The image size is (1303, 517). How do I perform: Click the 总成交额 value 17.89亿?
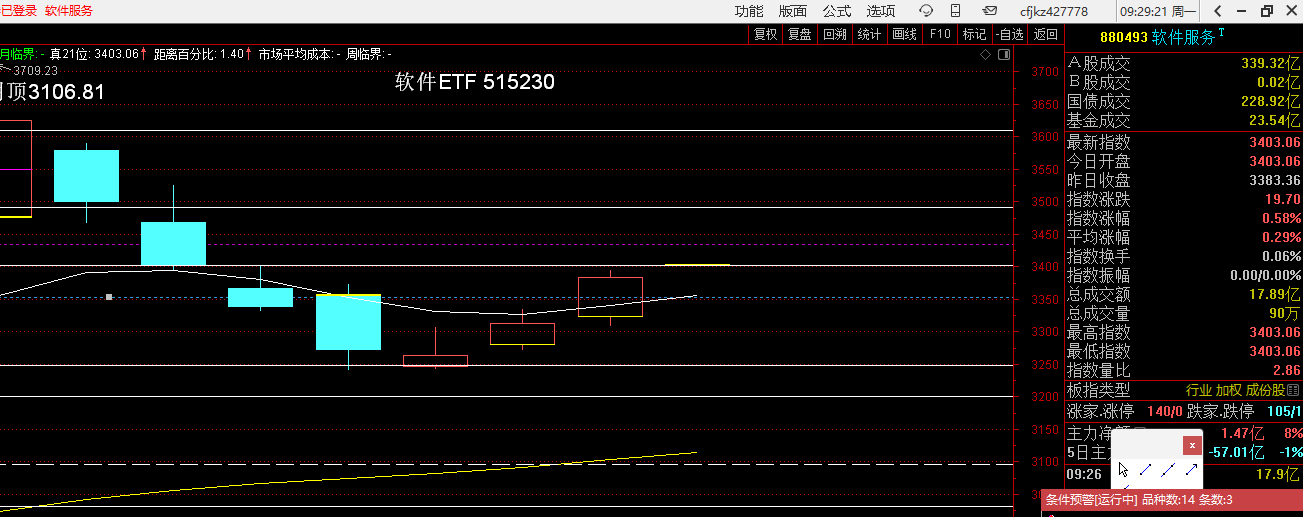coord(1275,294)
